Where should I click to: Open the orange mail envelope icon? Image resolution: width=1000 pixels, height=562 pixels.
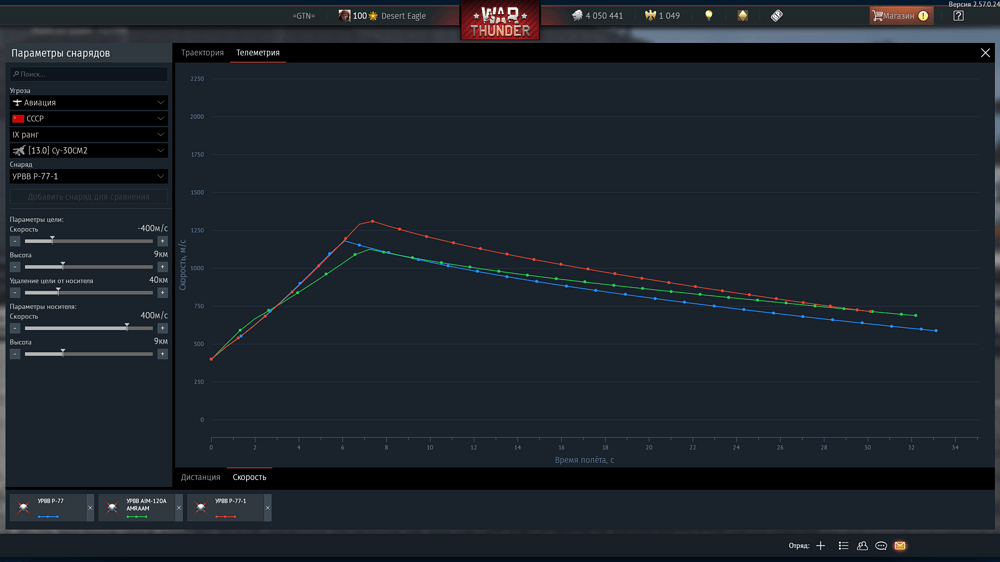(900, 545)
